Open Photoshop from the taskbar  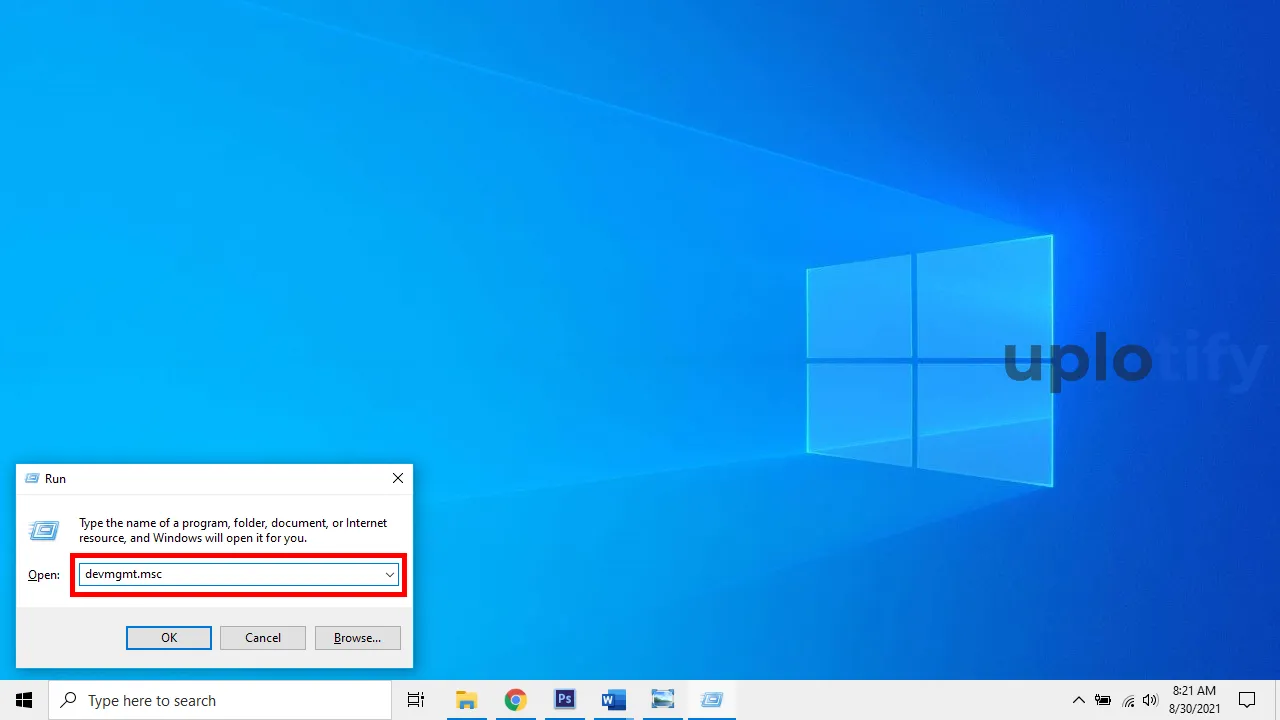click(x=564, y=700)
